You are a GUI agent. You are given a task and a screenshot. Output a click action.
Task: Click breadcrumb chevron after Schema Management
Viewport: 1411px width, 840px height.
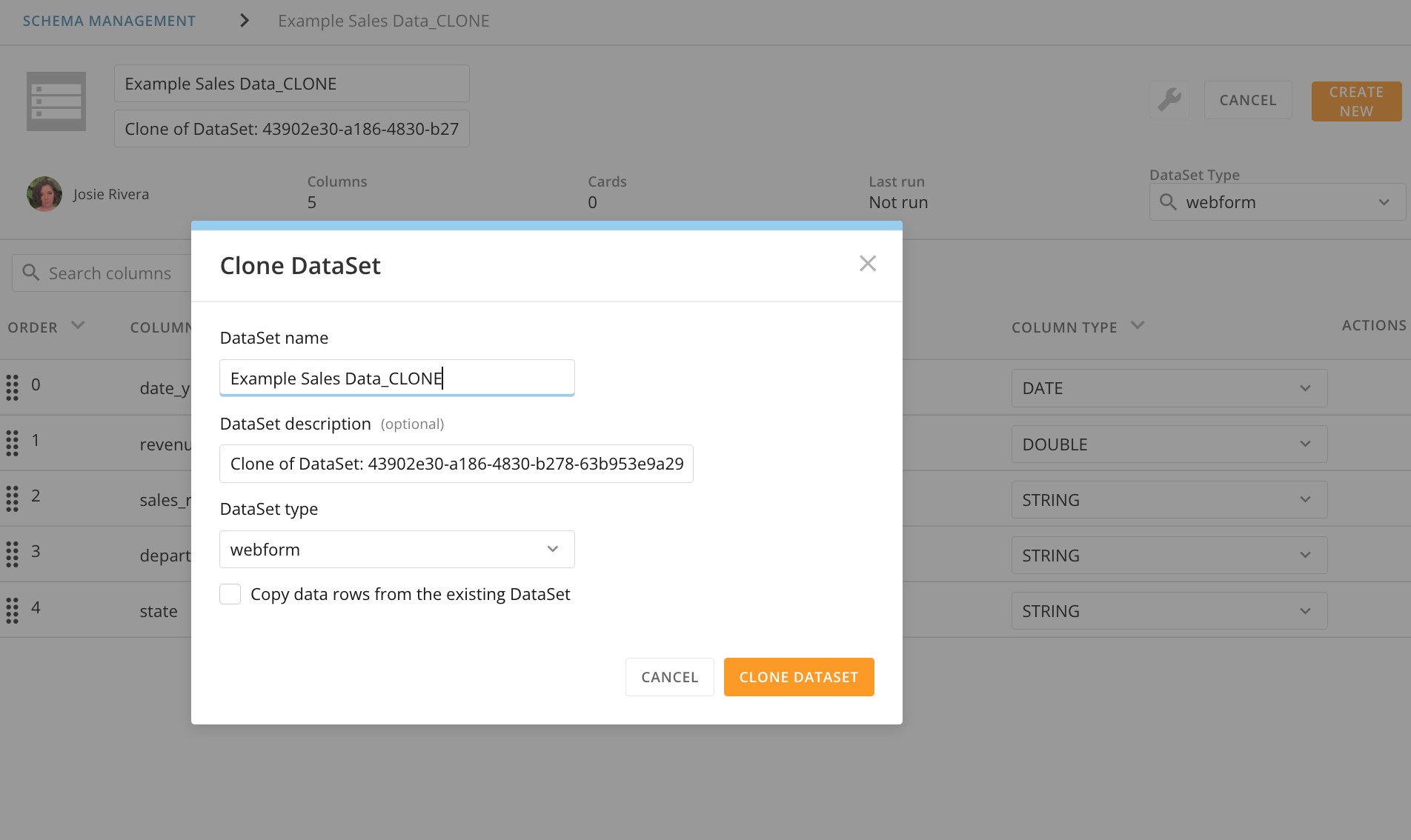coord(245,21)
